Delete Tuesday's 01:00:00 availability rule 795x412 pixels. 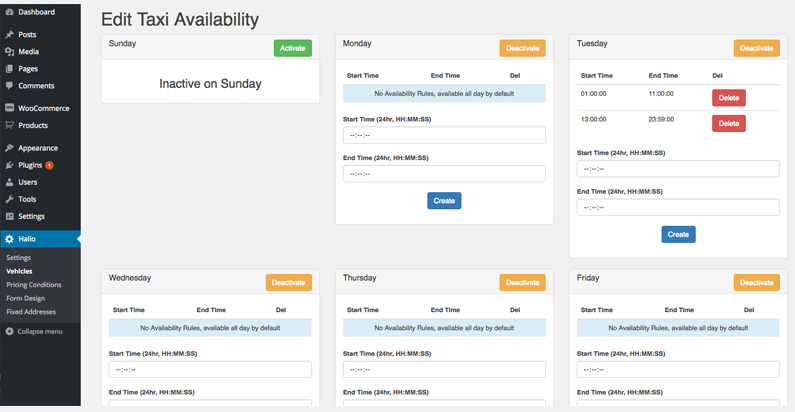point(728,98)
